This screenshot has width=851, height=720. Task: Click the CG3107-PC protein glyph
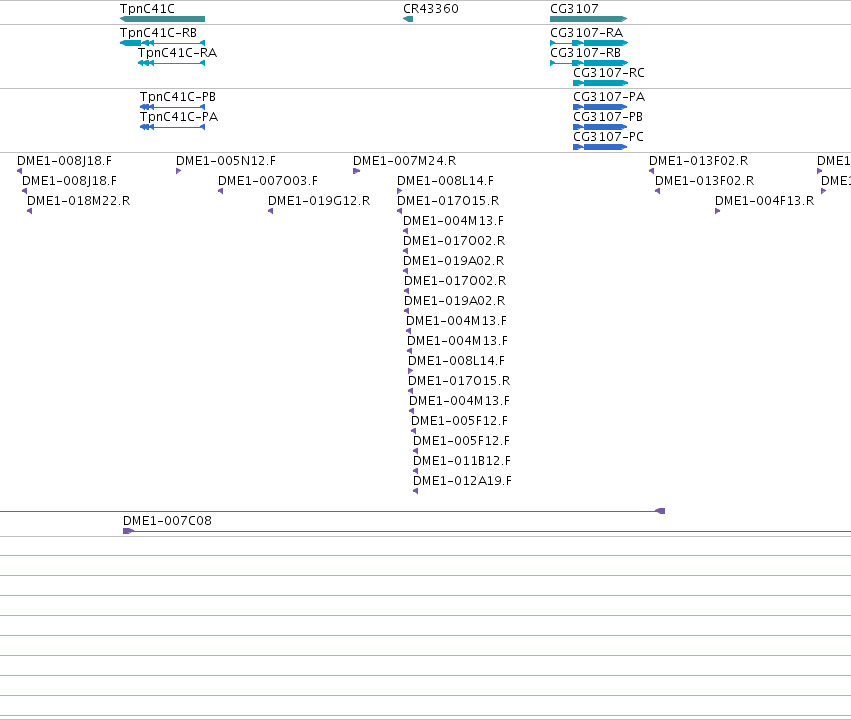[600, 147]
